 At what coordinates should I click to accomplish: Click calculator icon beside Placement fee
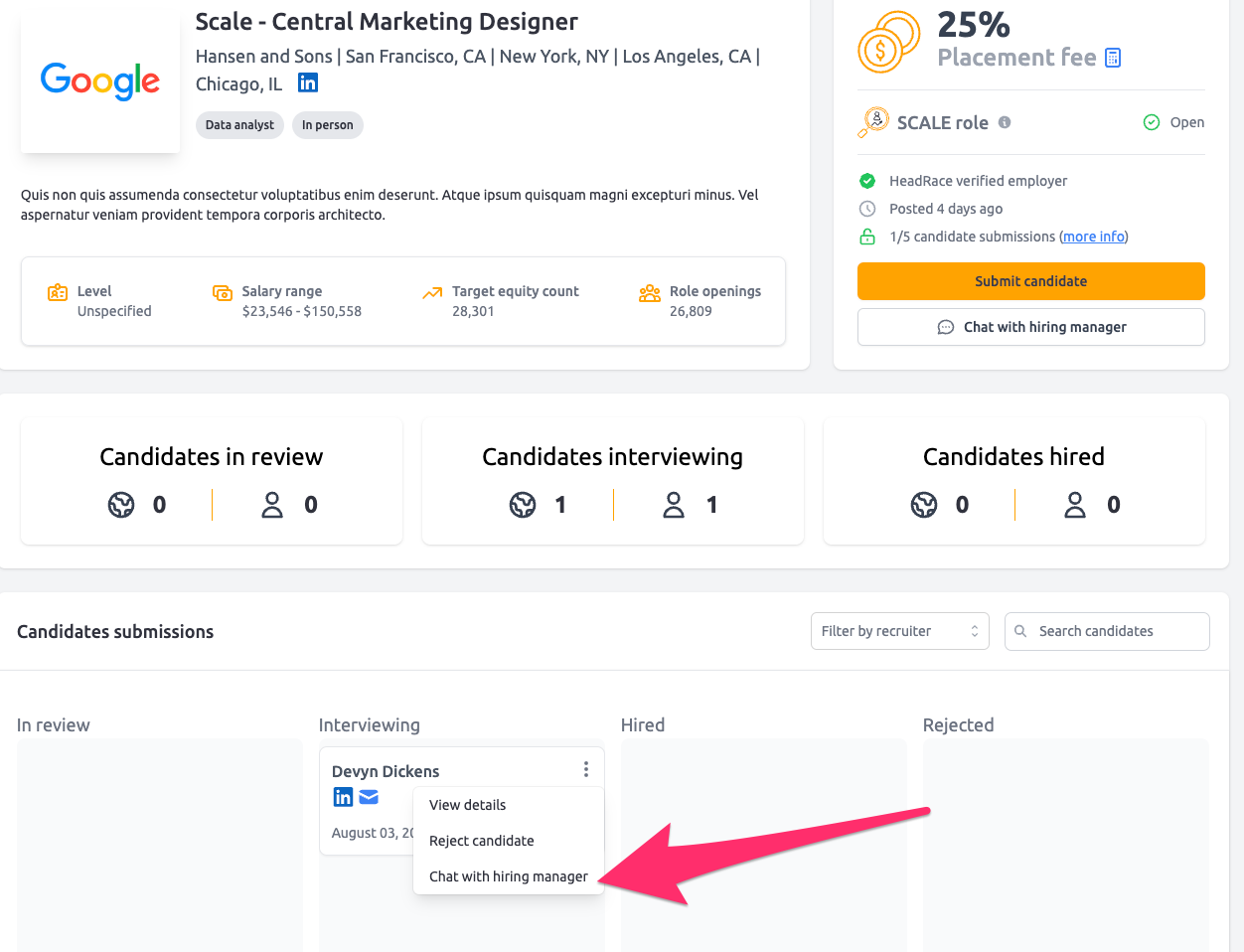click(1113, 58)
